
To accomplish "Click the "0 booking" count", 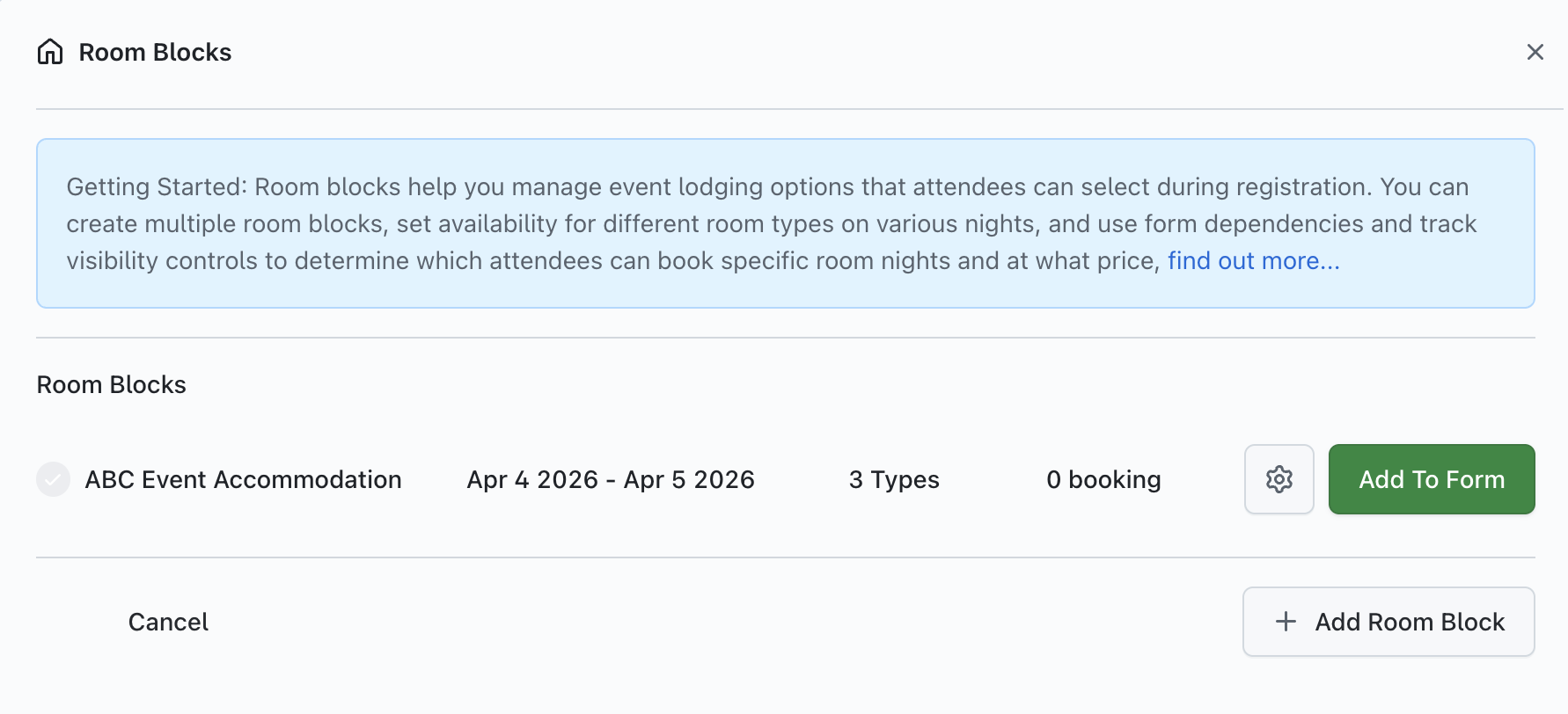I will tap(1103, 479).
